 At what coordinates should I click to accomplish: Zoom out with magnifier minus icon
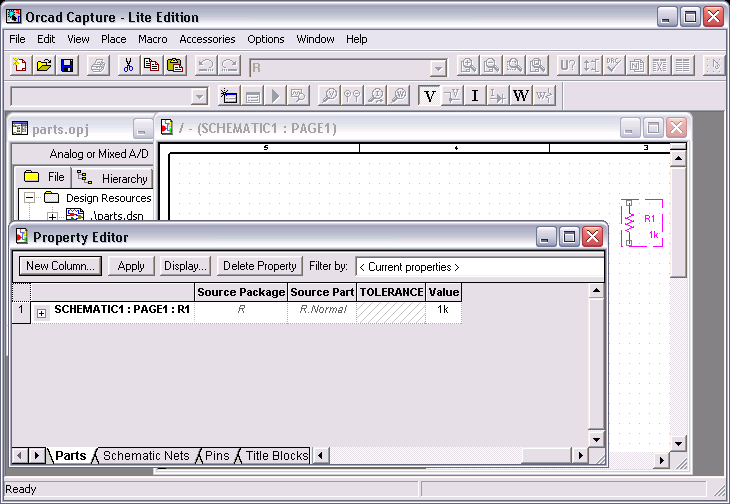coord(491,66)
